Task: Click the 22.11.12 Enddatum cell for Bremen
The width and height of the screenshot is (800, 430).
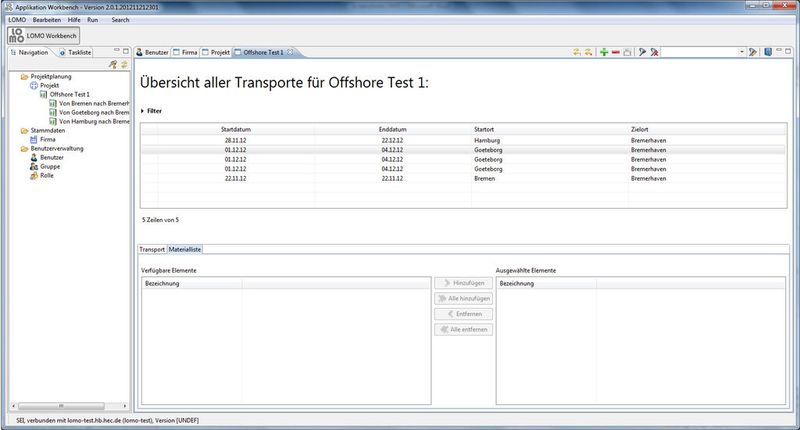Action: click(x=392, y=179)
